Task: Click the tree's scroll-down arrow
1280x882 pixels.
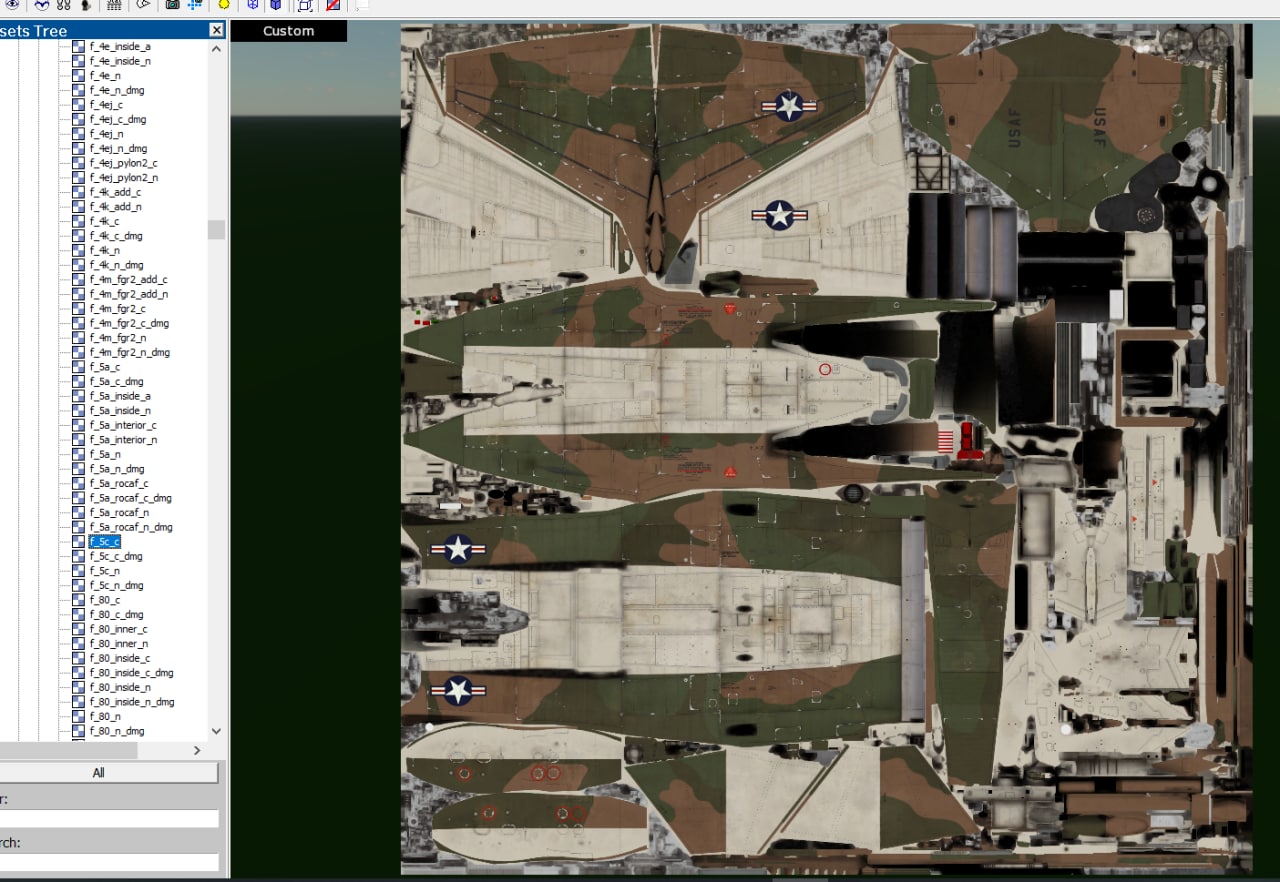Action: pyautogui.click(x=216, y=732)
